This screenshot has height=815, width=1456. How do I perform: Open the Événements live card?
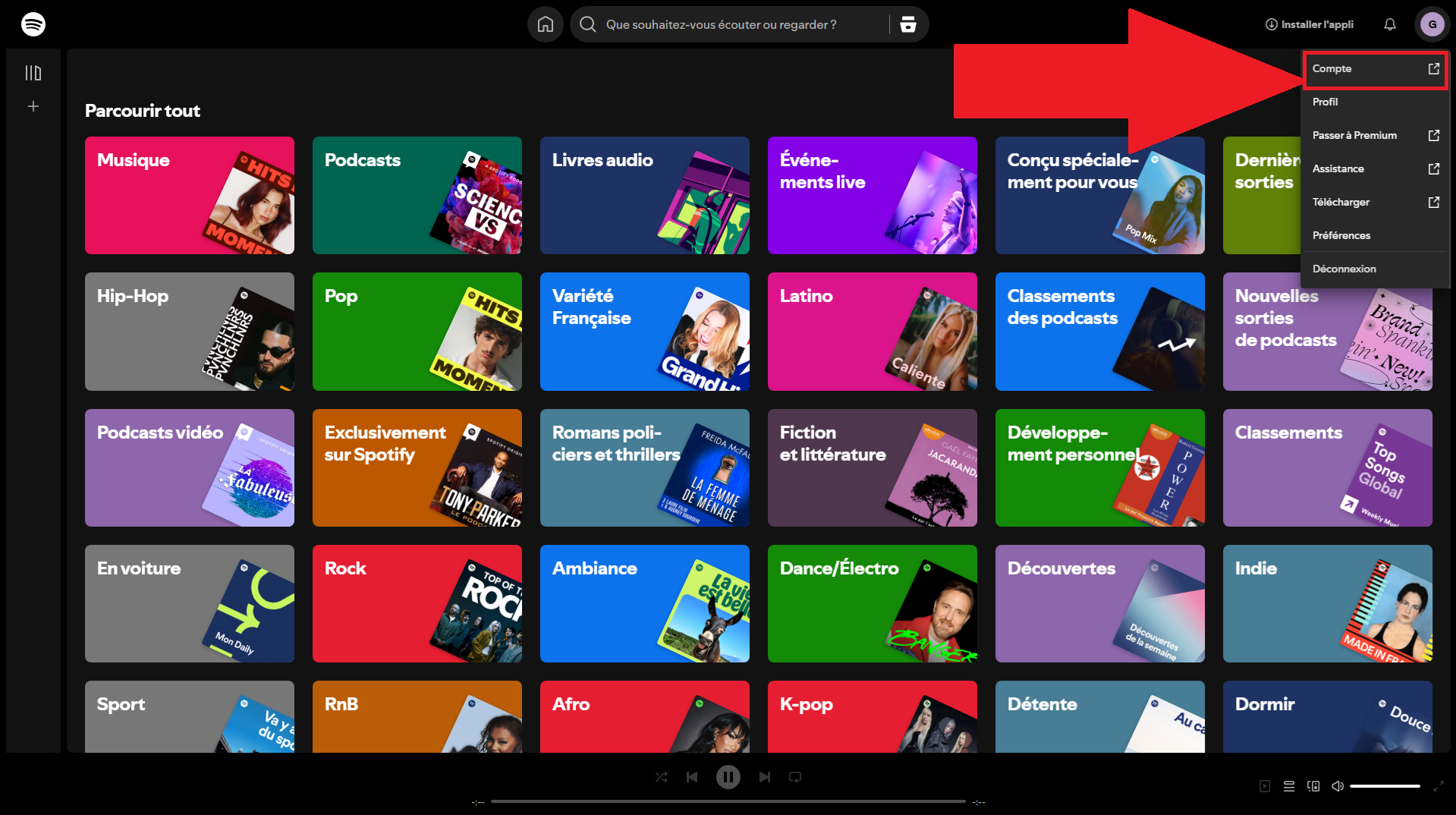[873, 196]
